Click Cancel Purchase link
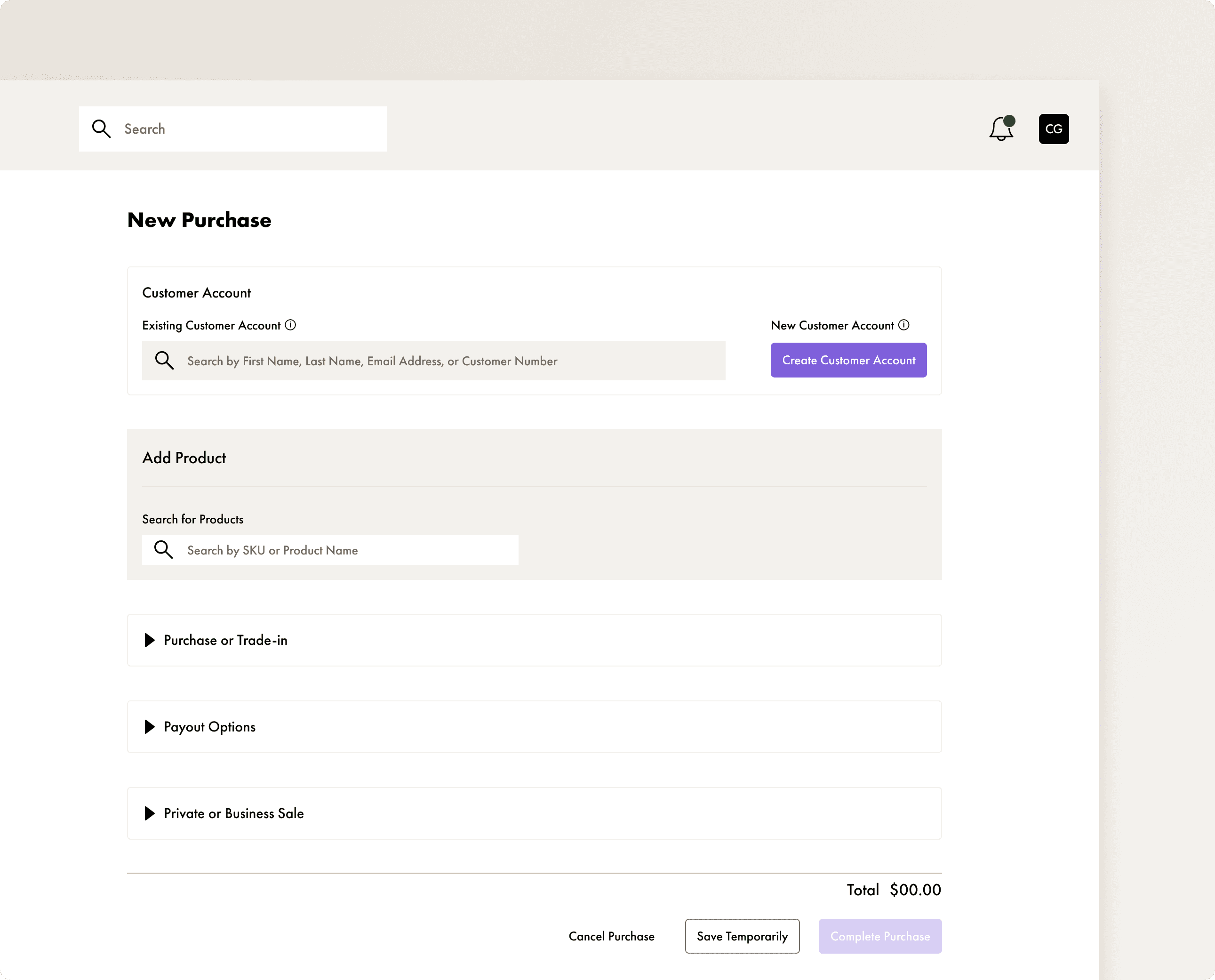 coord(611,937)
